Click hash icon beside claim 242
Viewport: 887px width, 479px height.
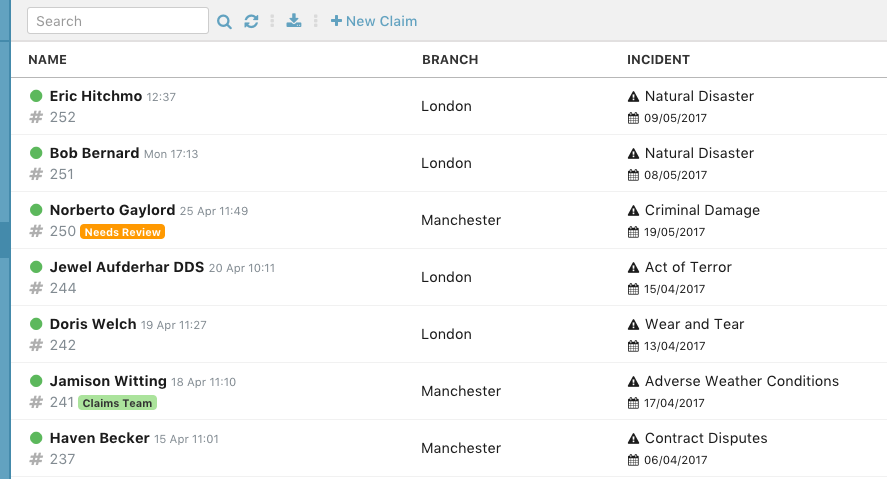(36, 345)
